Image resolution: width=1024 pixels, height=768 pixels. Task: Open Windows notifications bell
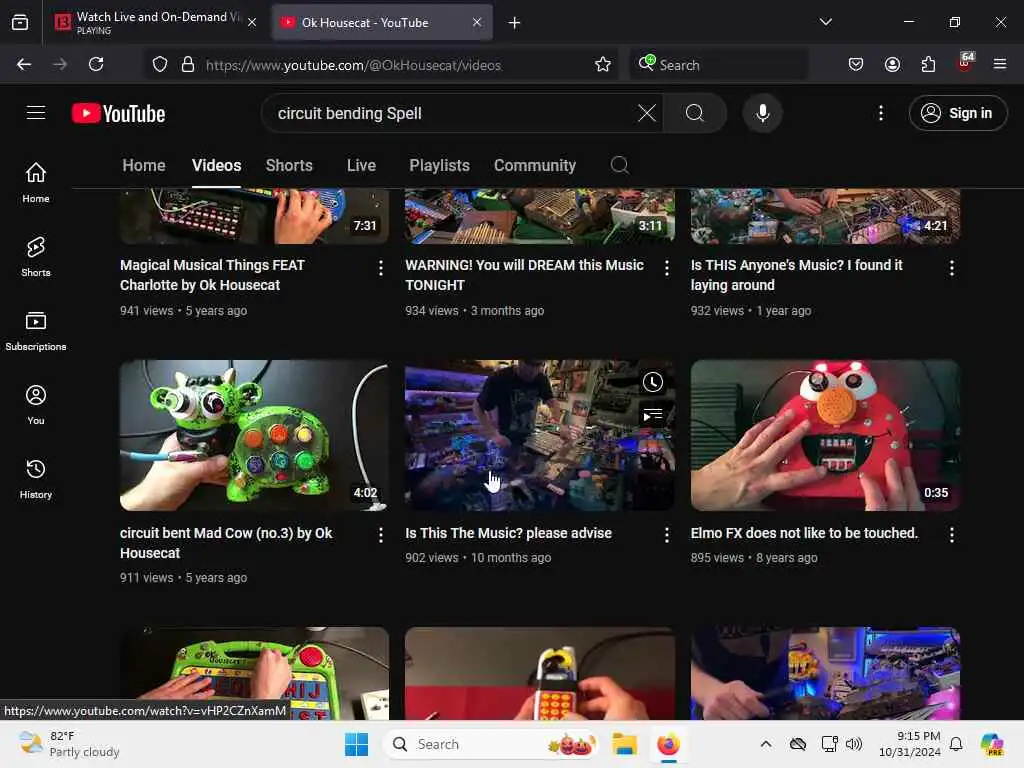(x=955, y=744)
